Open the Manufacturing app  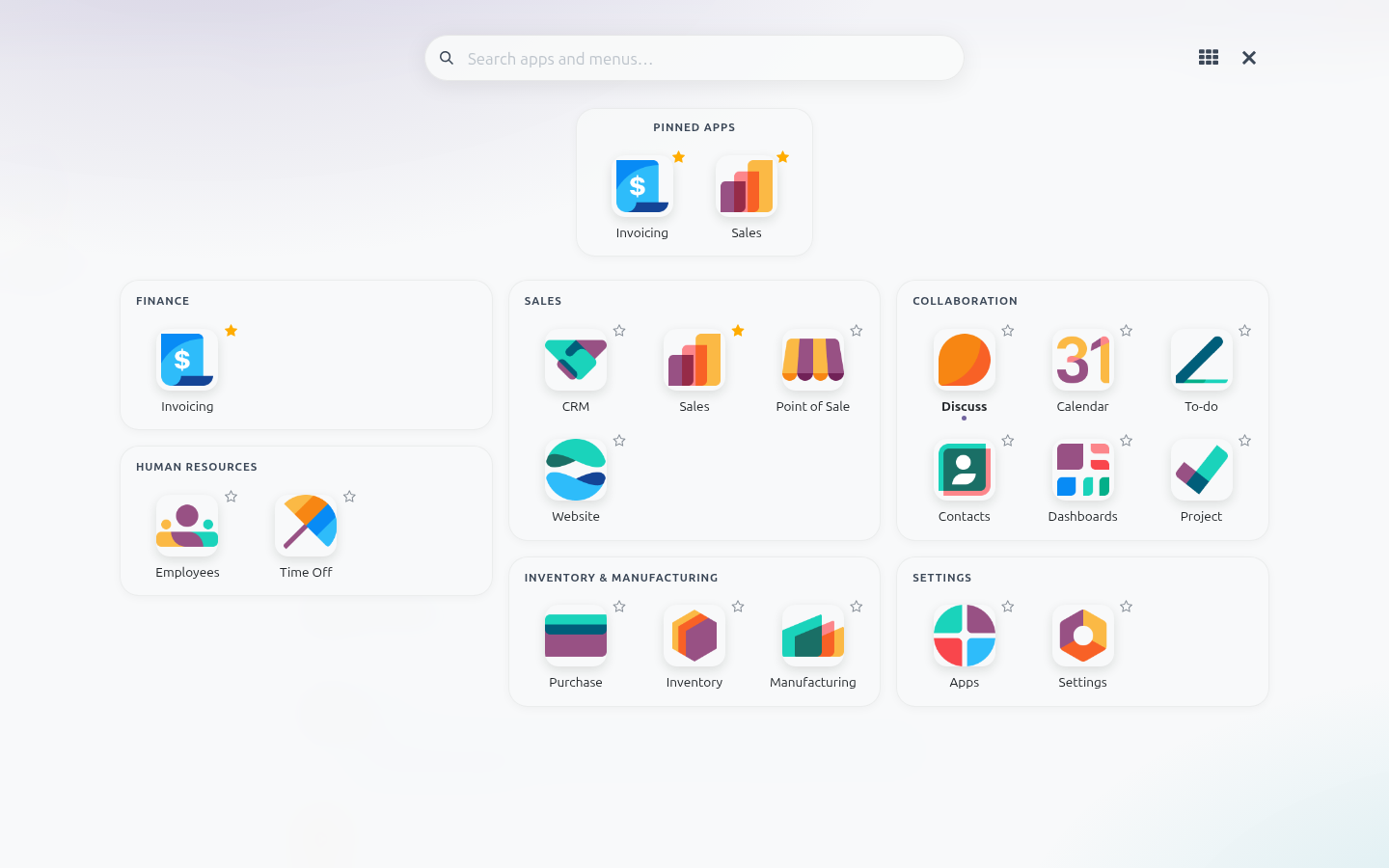click(813, 636)
